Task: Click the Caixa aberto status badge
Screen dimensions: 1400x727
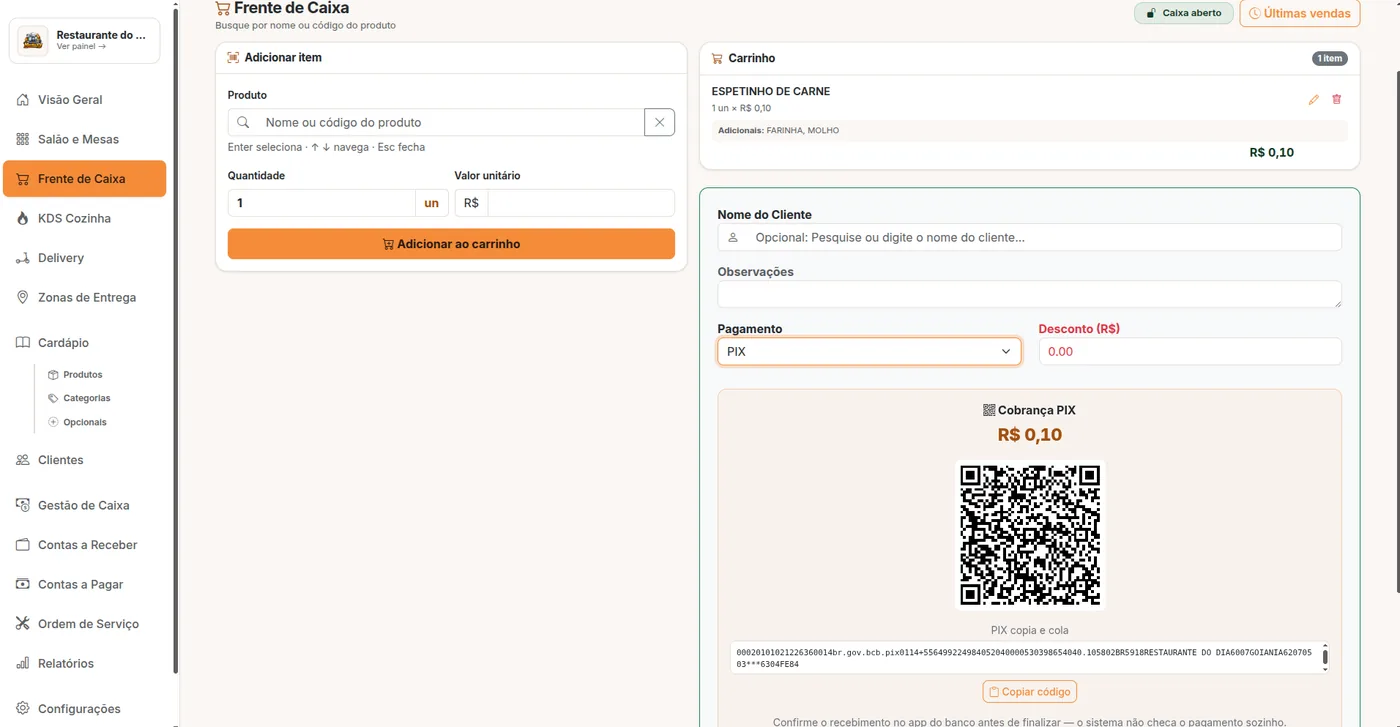Action: click(x=1184, y=13)
